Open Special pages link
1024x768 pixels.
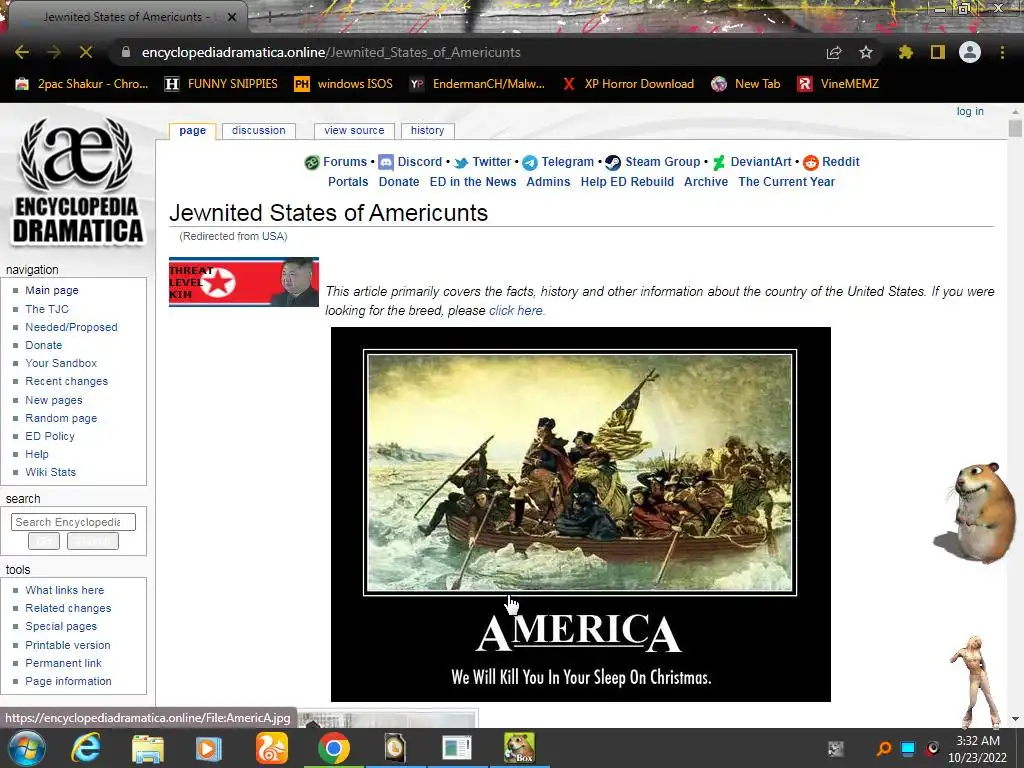coord(61,626)
